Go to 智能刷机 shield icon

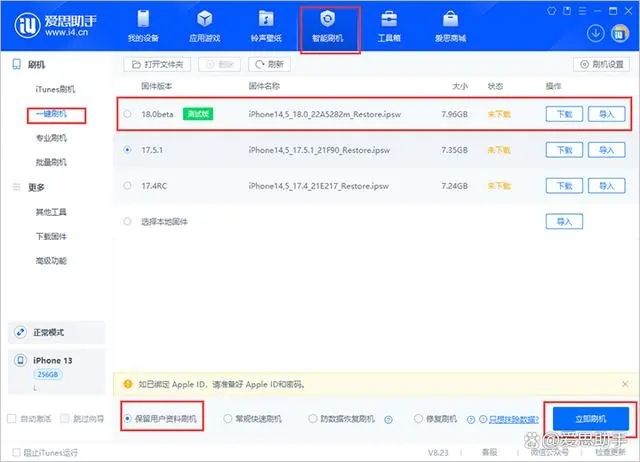(x=327, y=19)
